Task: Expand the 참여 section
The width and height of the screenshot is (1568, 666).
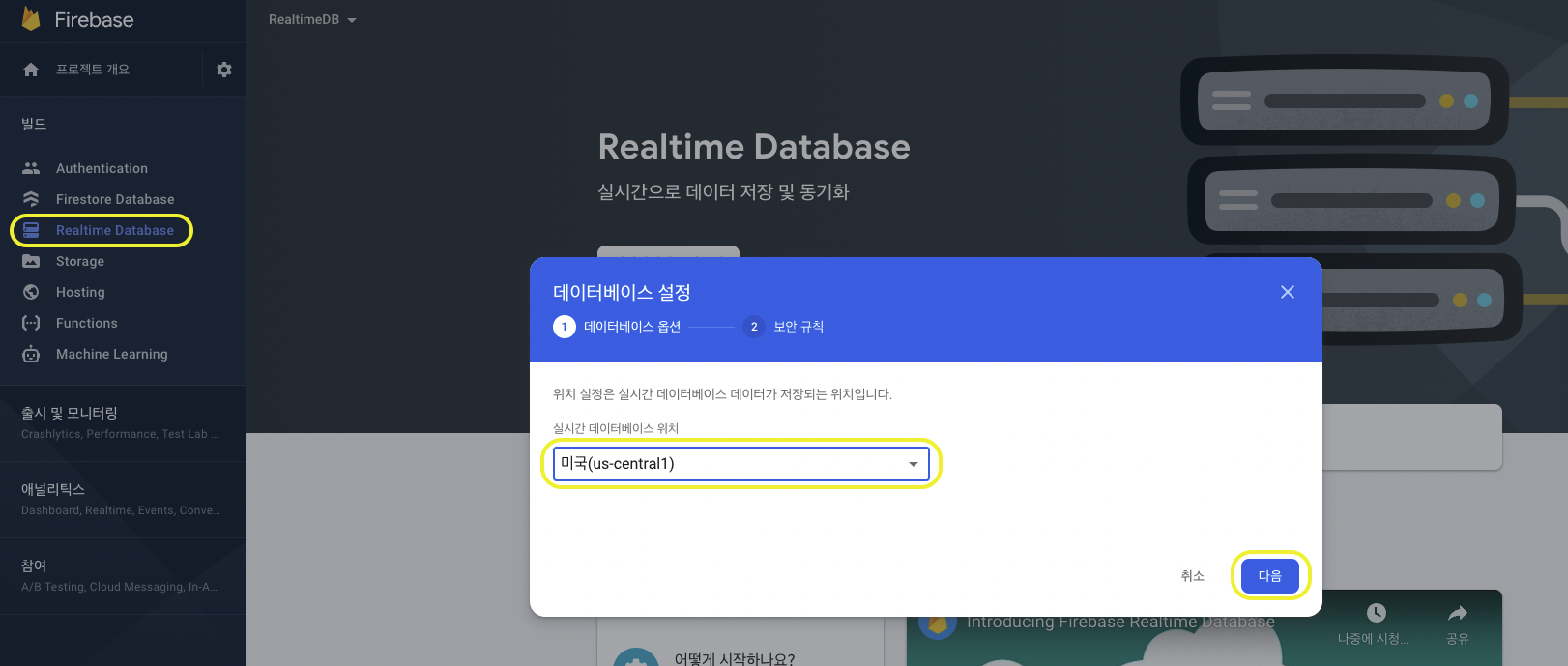Action: coord(122,575)
